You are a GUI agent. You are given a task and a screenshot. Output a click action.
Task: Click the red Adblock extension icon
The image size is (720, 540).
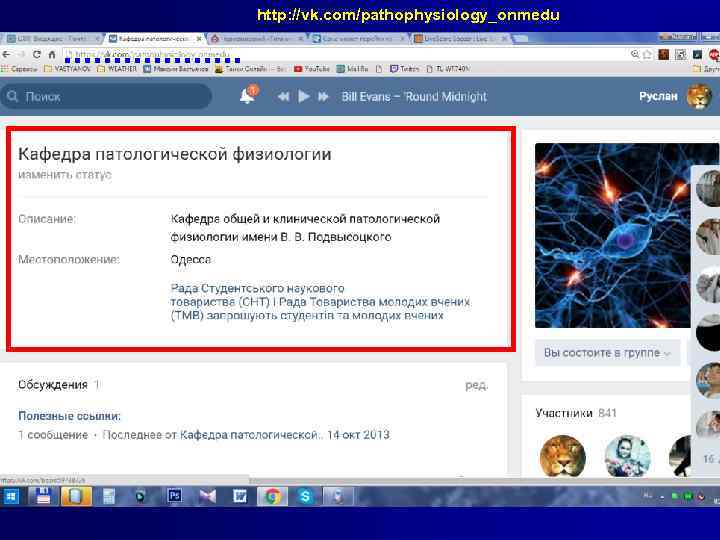[714, 55]
